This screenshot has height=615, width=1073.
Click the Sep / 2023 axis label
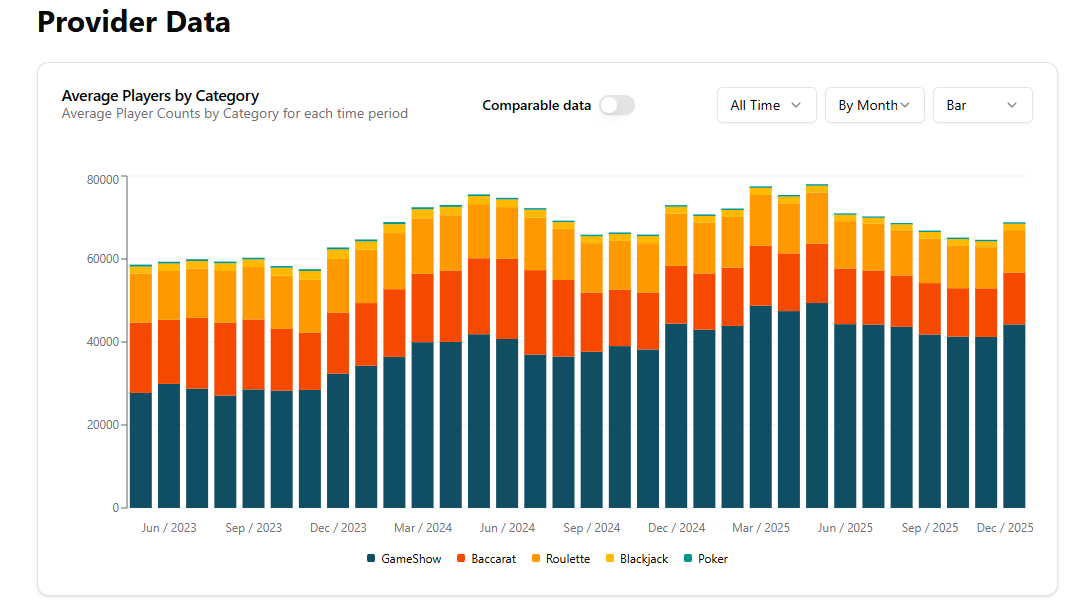tap(254, 528)
